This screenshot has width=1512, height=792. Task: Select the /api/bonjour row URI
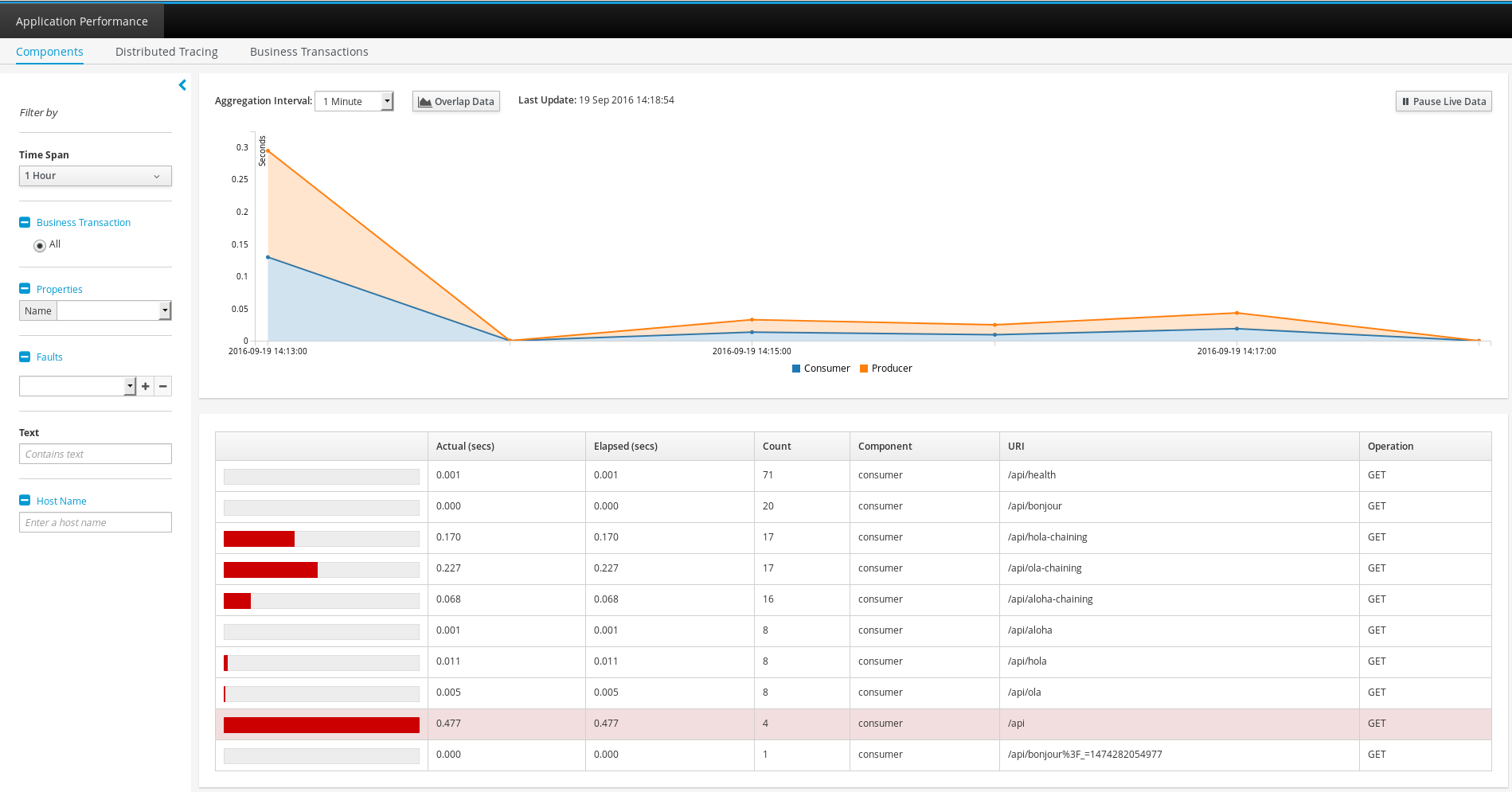click(x=1035, y=506)
